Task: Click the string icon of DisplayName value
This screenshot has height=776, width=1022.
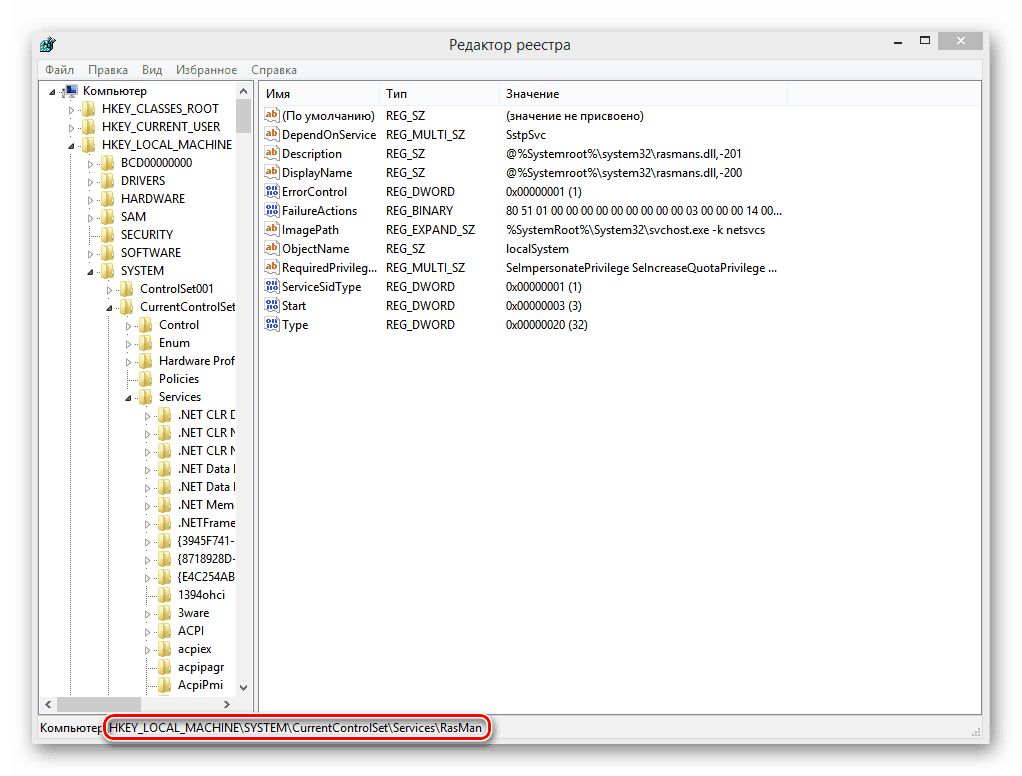Action: 272,172
